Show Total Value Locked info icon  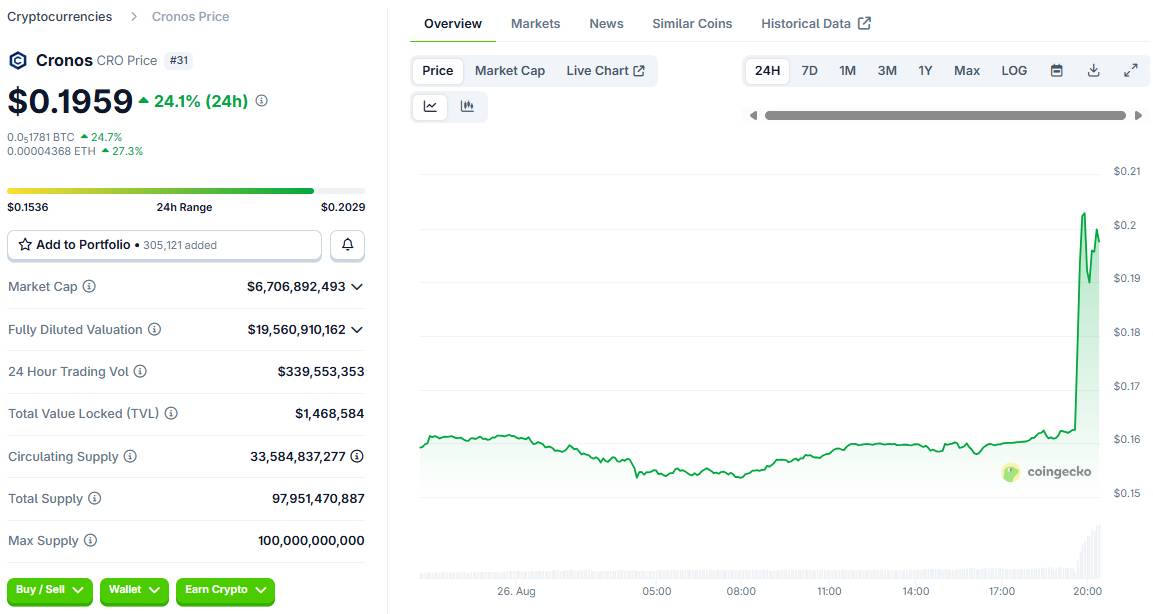(x=171, y=413)
